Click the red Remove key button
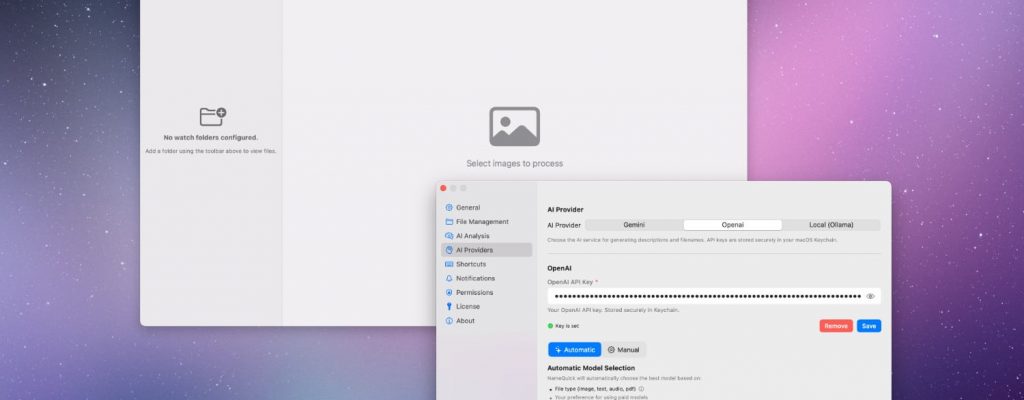 (836, 326)
